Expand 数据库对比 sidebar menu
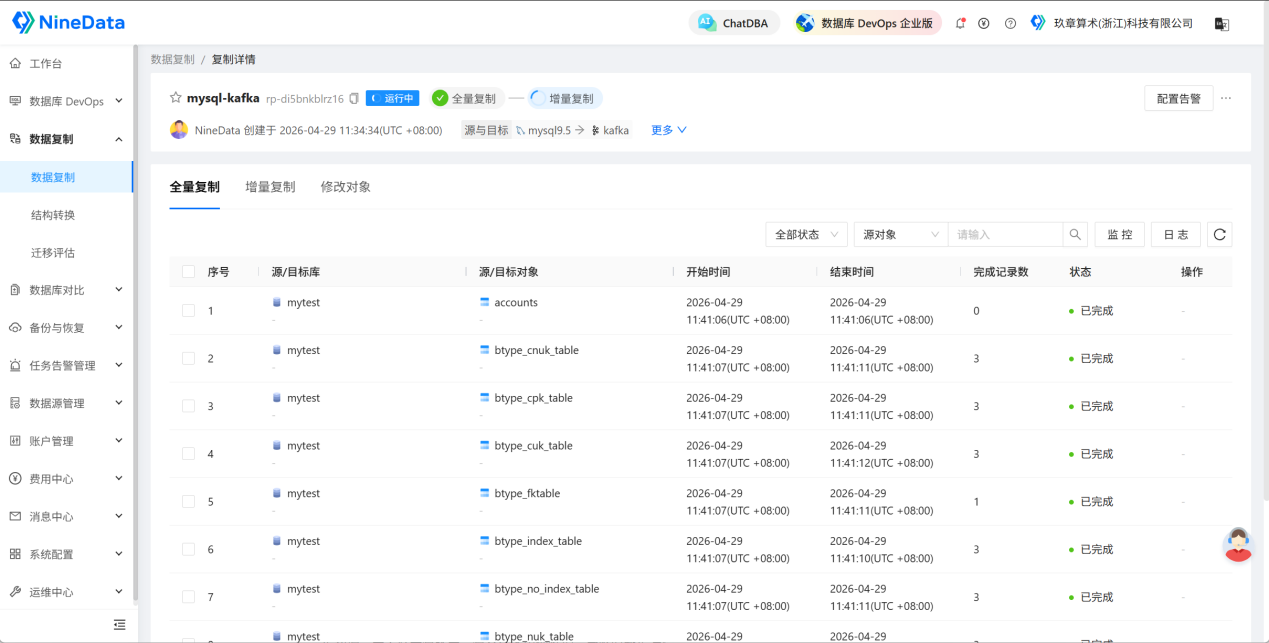Screen dimensions: 1269x643 tap(66, 290)
